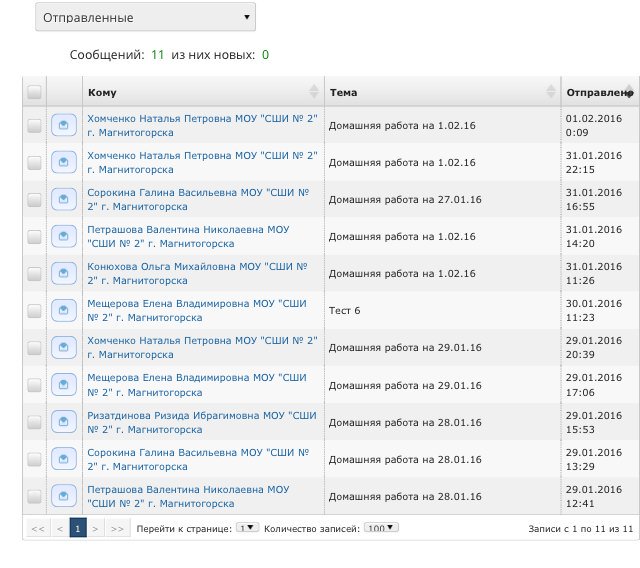The height and width of the screenshot is (568, 640).
Task: Check the row sent 01.02.2016 0:09
Action: click(34, 125)
